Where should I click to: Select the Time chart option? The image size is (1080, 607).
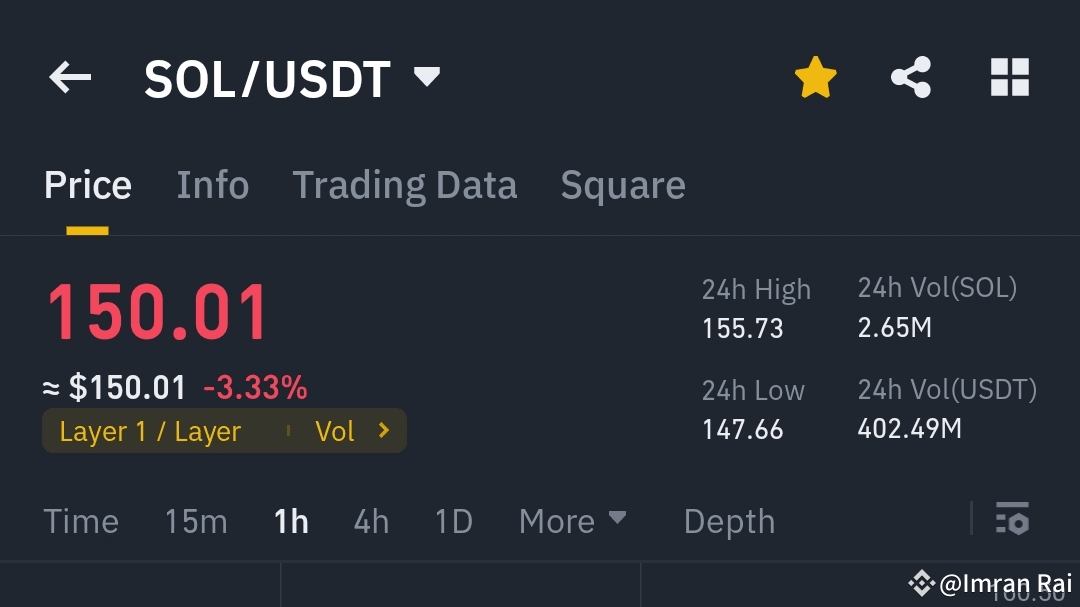(80, 520)
